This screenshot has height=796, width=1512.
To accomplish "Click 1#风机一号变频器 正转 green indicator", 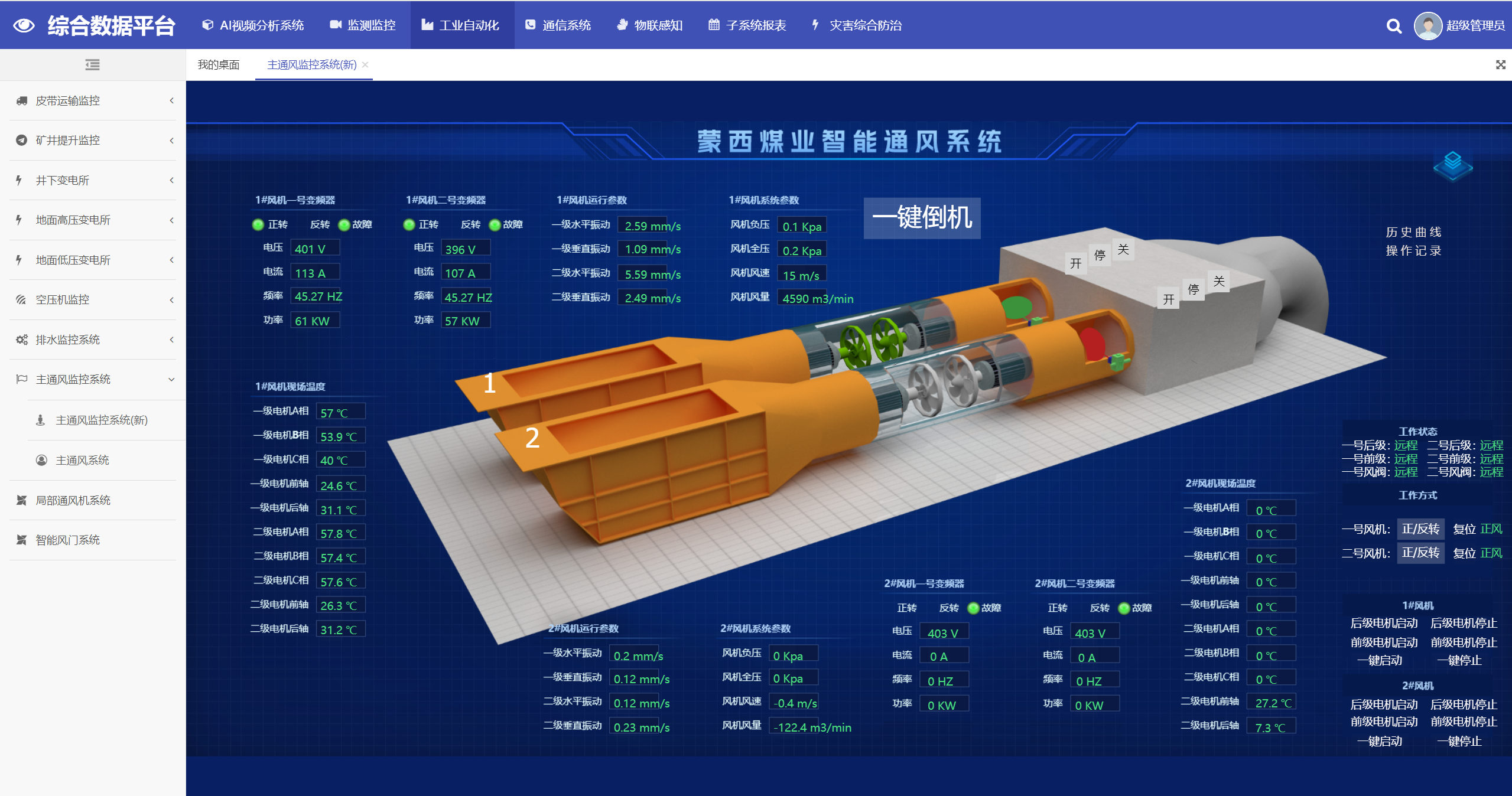I will click(258, 225).
